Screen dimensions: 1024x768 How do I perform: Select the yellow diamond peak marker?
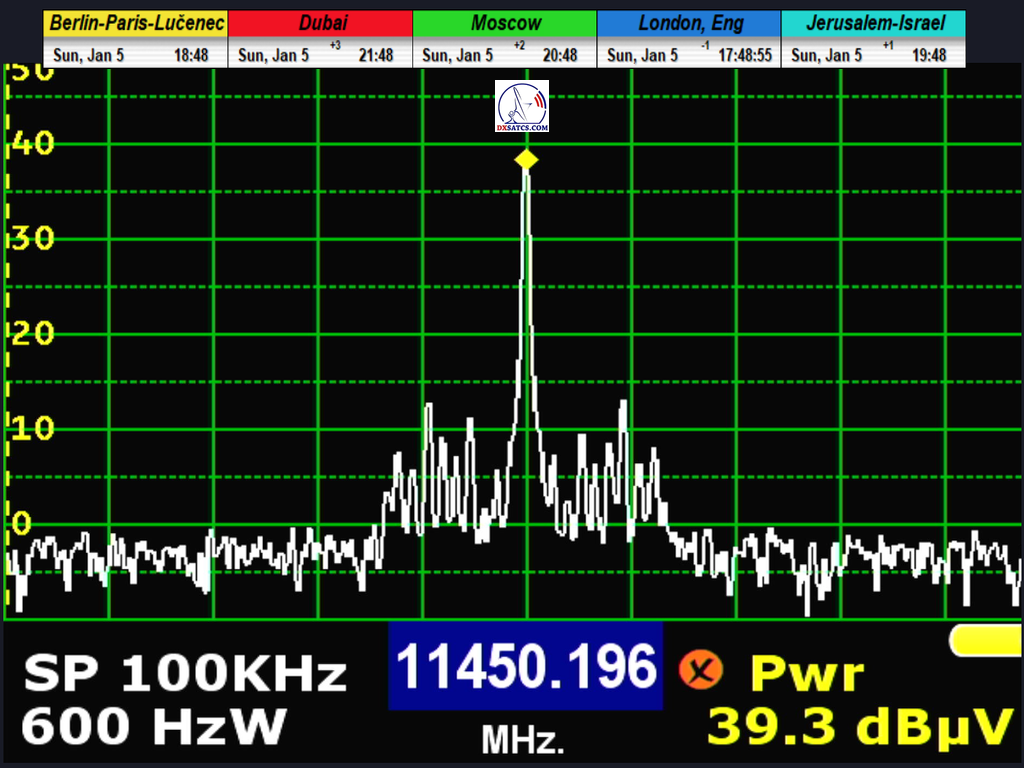click(526, 160)
